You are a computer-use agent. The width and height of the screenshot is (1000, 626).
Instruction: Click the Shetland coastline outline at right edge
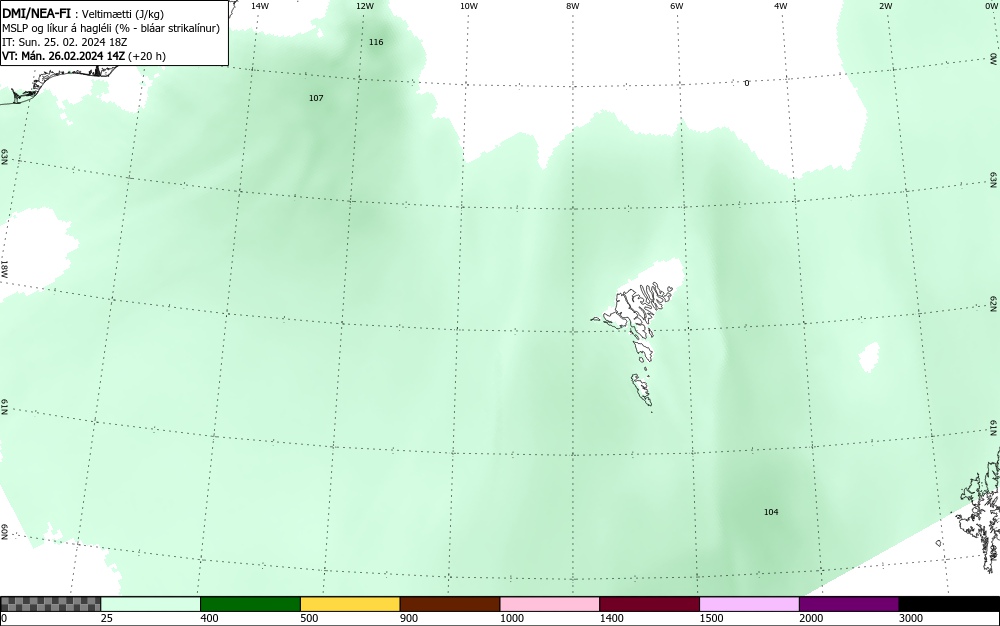point(981,510)
